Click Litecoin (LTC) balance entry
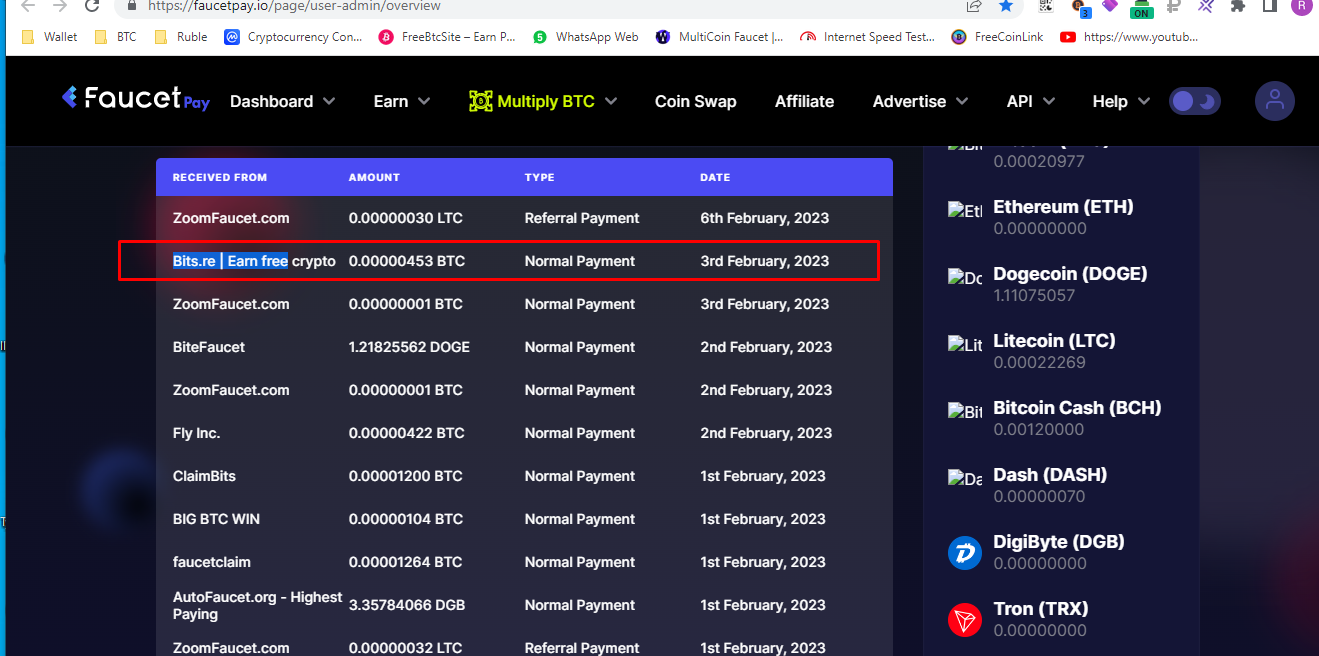Image resolution: width=1319 pixels, height=656 pixels. 1054,351
